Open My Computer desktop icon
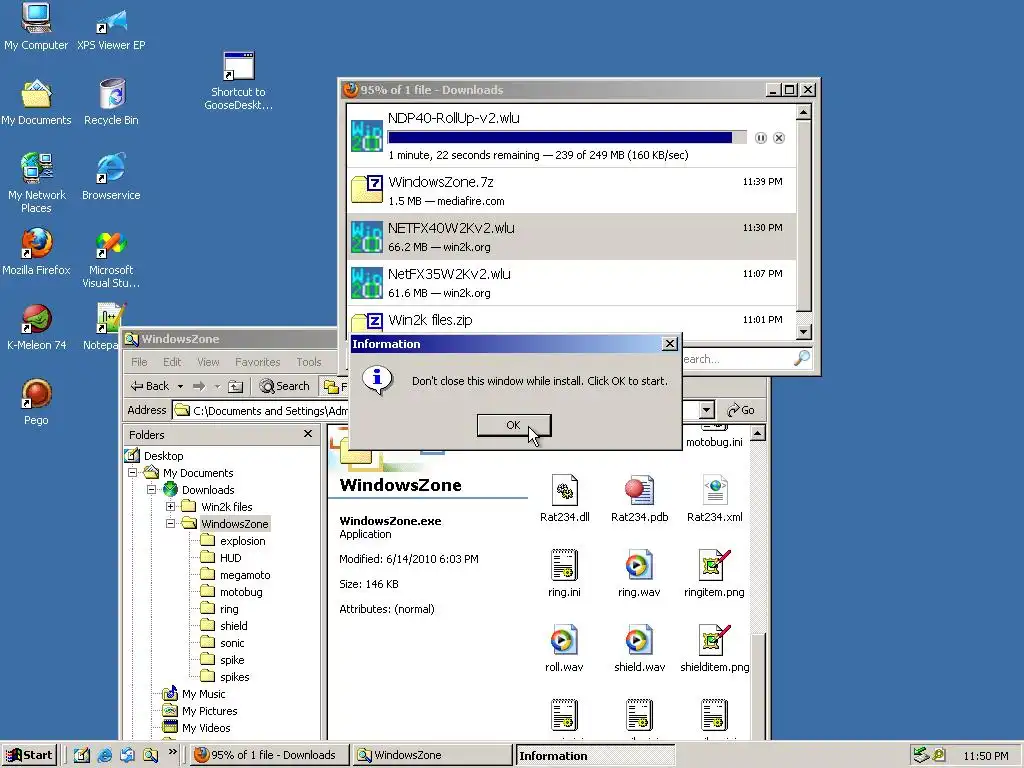The height and width of the screenshot is (768, 1024). click(36, 26)
